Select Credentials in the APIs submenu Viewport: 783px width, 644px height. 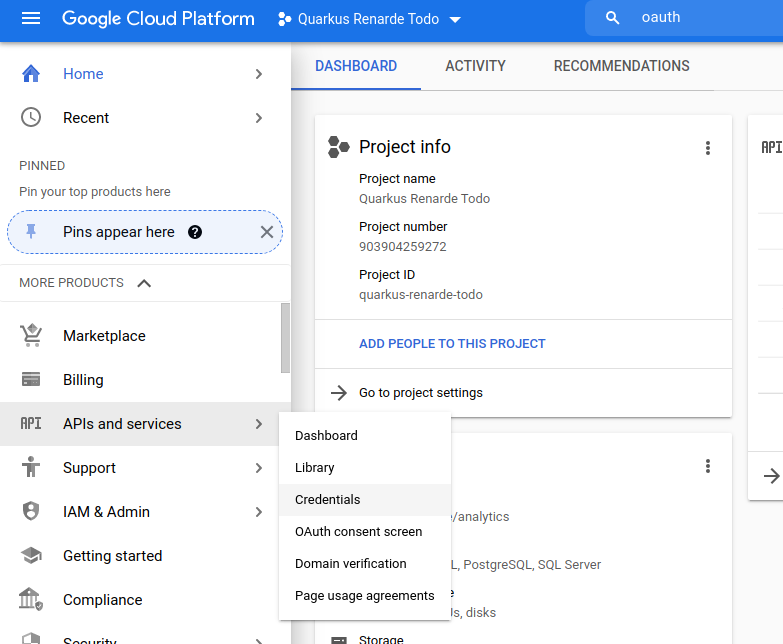[x=365, y=499]
